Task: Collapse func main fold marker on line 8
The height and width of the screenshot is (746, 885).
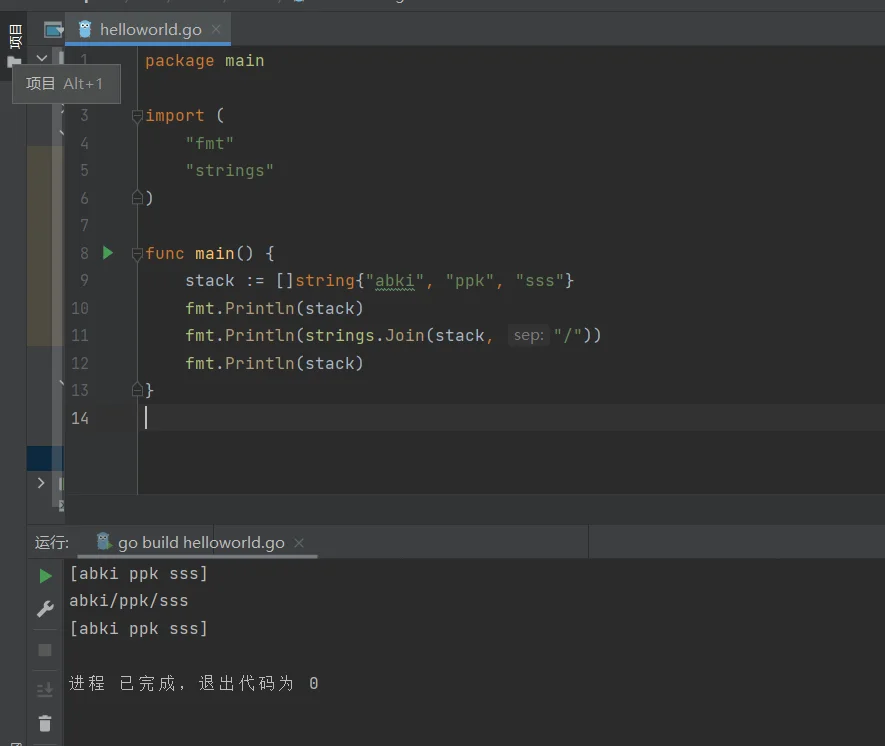Action: [x=137, y=254]
